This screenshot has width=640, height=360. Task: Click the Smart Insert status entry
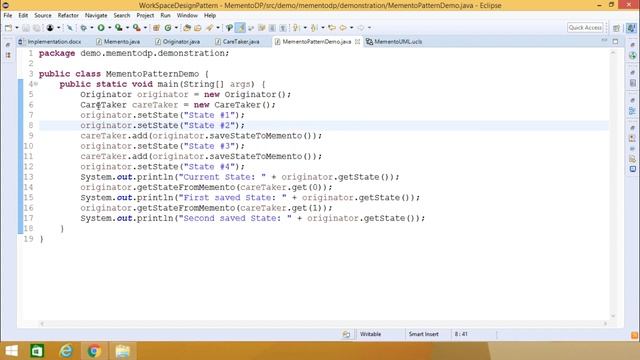424,334
